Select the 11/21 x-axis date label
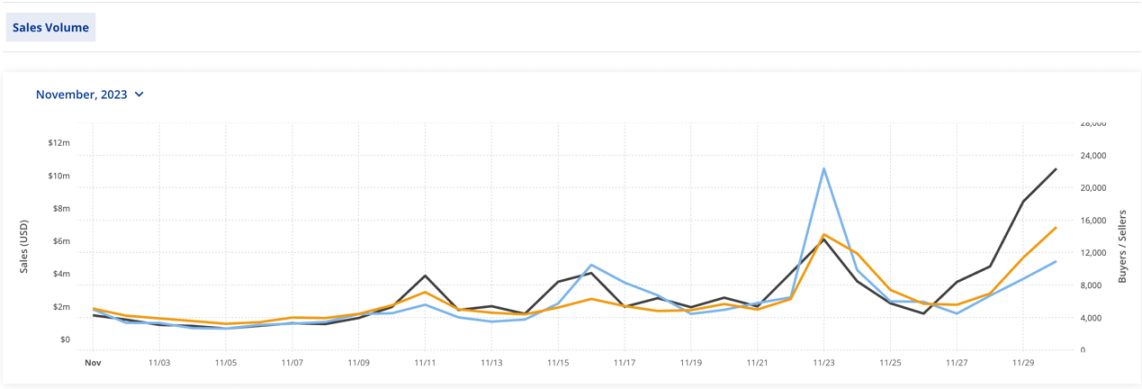The width and height of the screenshot is (1142, 389). click(757, 362)
